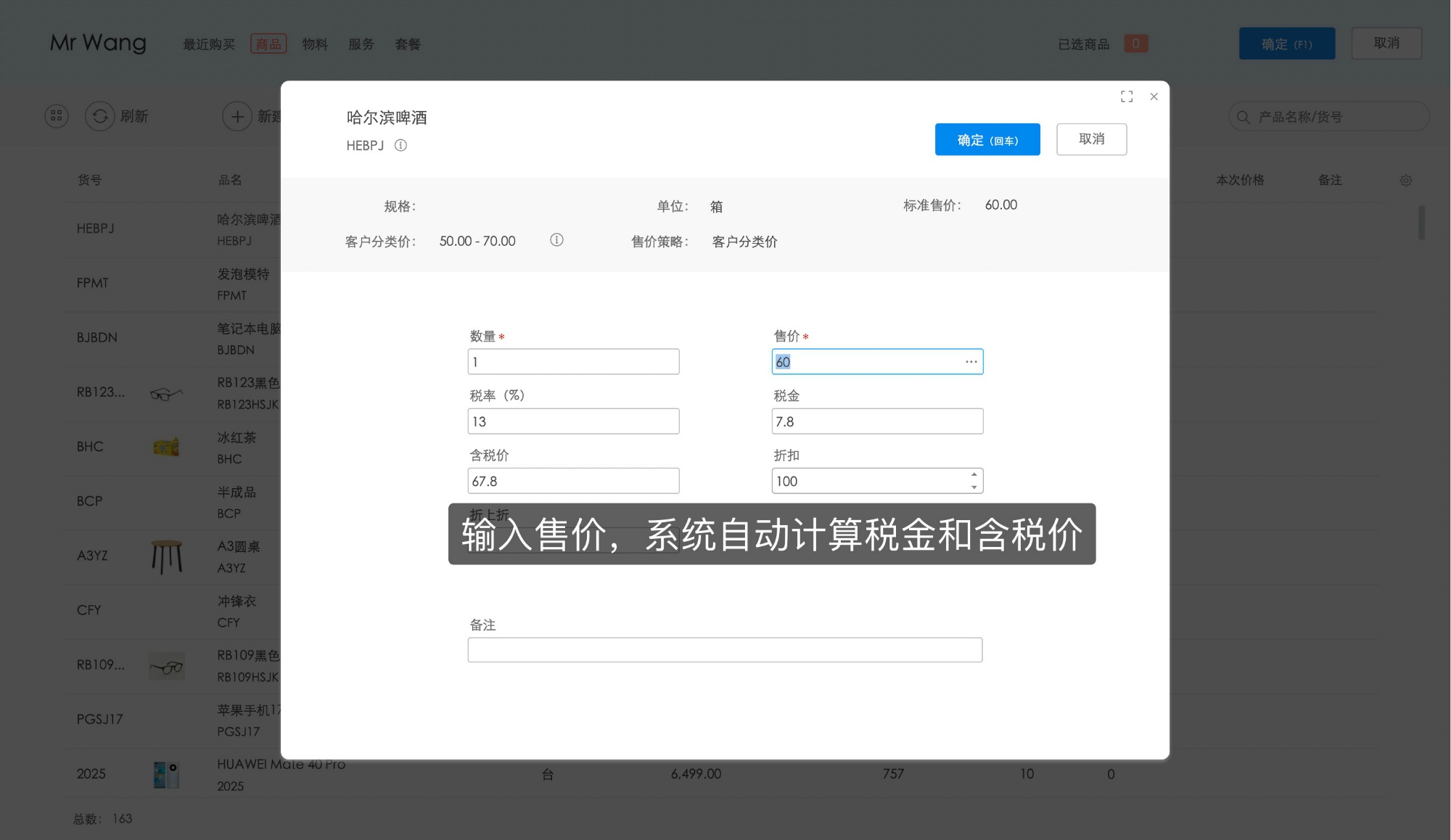This screenshot has height=840, width=1451.
Task: Click the 产品名称/货号 search box
Action: pos(1328,117)
